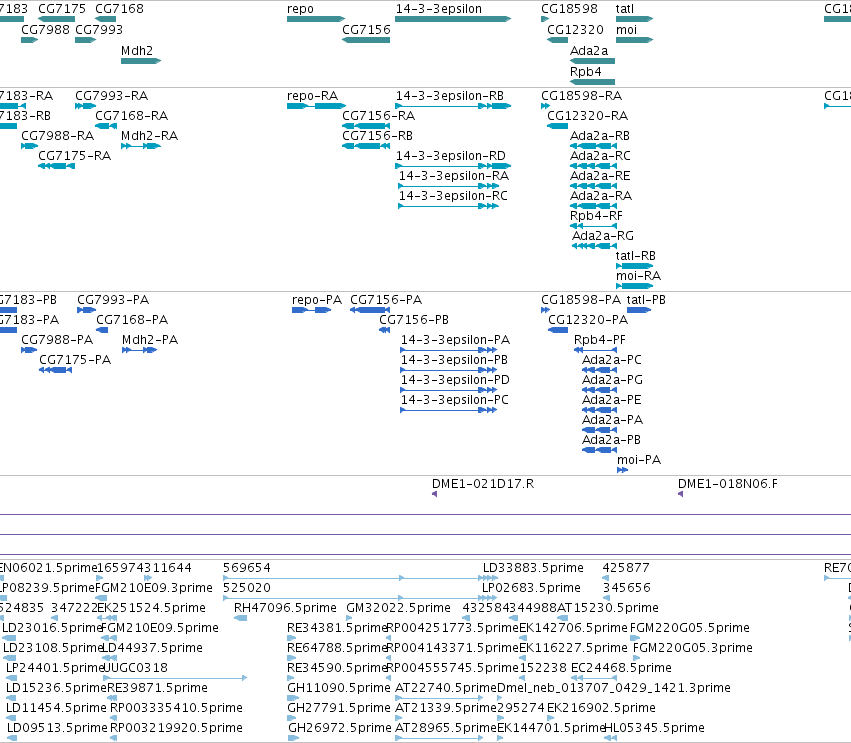Screen dimensions: 851x743
Task: Click the Rpb4 gene label
Action: point(586,72)
